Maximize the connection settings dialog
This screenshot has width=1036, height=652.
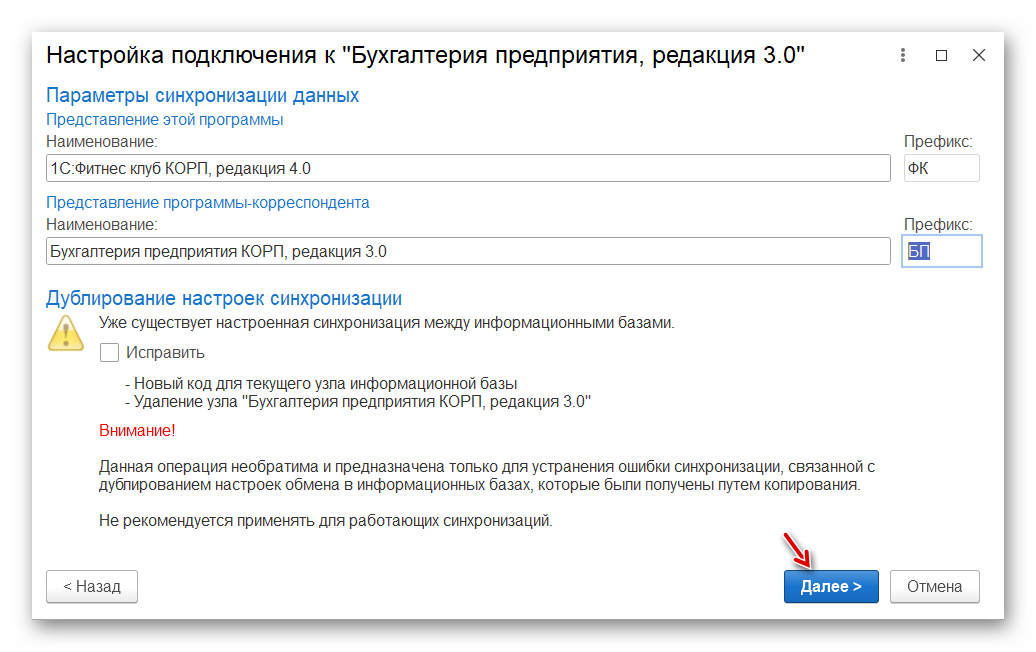pyautogui.click(x=942, y=55)
